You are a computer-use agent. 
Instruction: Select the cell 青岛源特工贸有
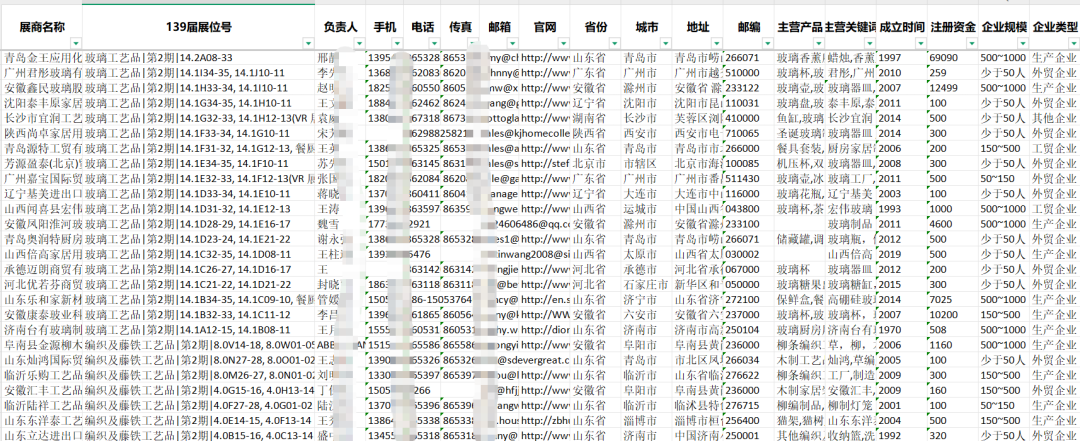coord(41,148)
